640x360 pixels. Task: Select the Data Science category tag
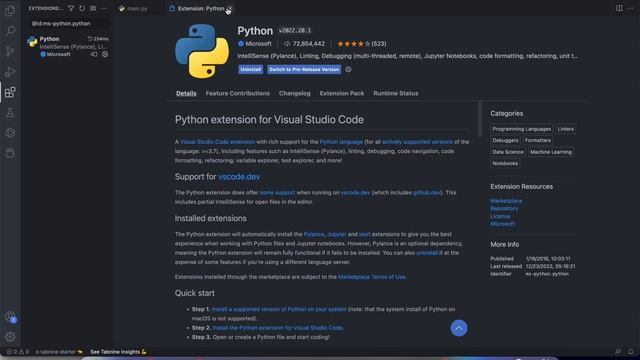508,152
